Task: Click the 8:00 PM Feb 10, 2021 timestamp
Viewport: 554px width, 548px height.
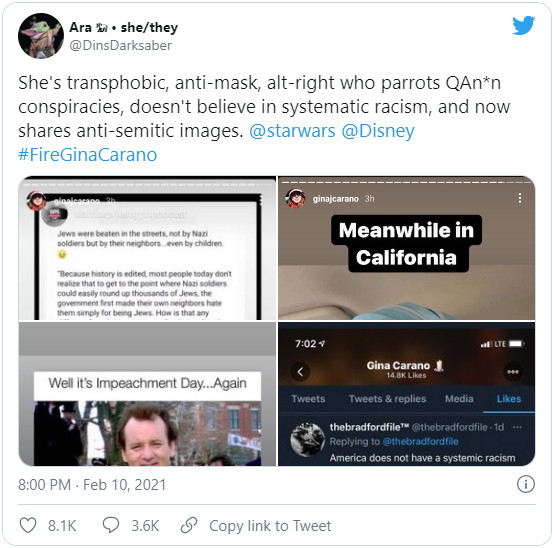Action: point(92,485)
